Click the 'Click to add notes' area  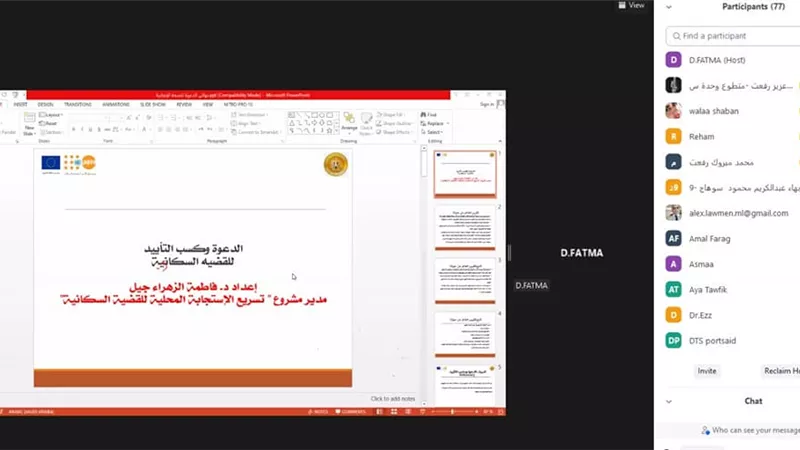[392, 398]
